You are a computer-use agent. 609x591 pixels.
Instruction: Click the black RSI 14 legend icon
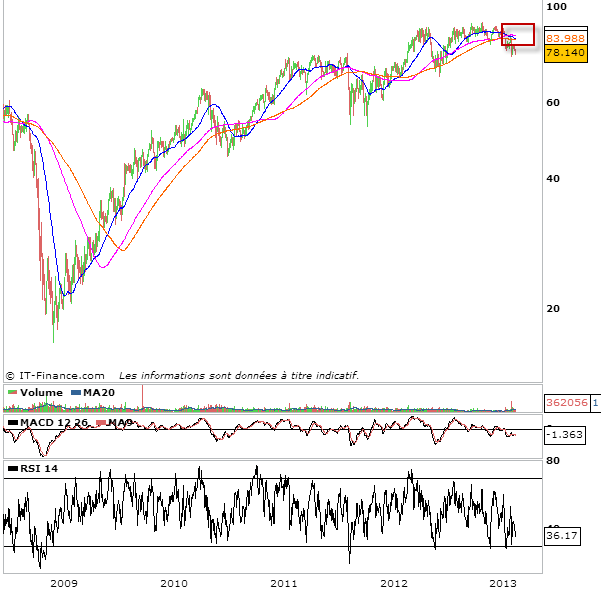click(x=11, y=468)
